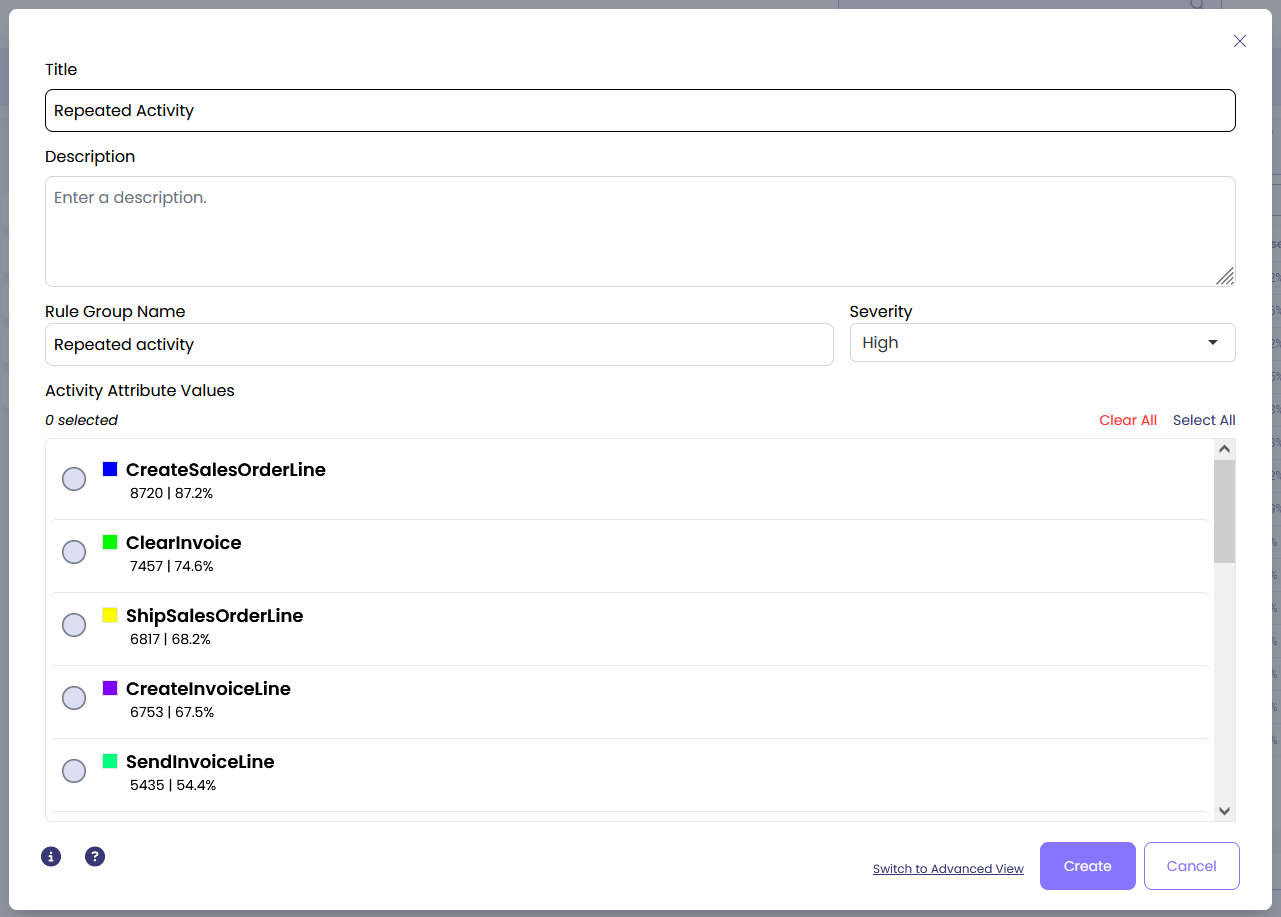Click the blue CreateSalesOrderLine color swatch
Image resolution: width=1281 pixels, height=917 pixels.
click(110, 469)
